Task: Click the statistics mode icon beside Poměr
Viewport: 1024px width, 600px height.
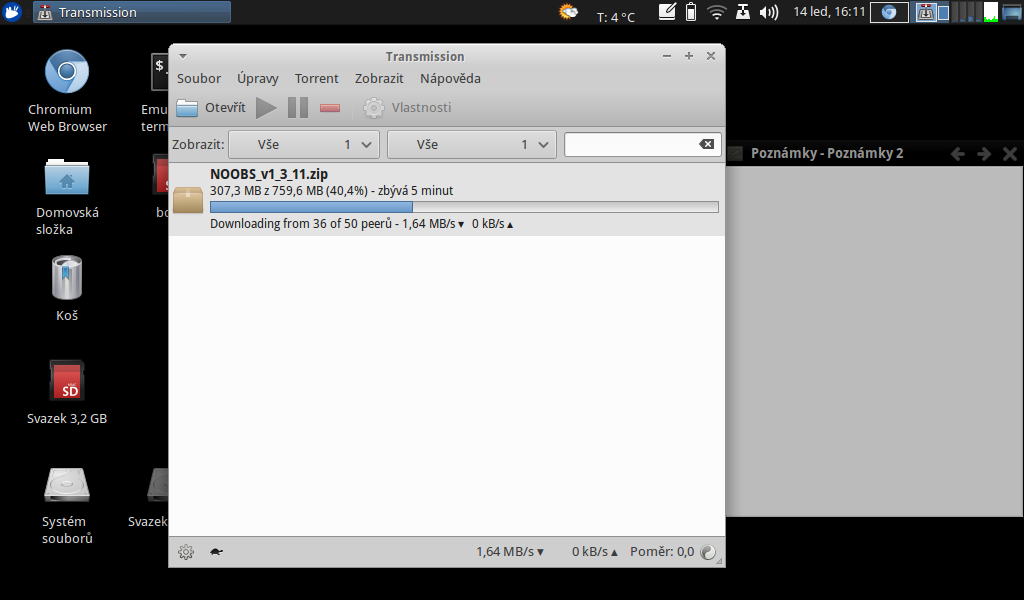Action: (x=708, y=551)
